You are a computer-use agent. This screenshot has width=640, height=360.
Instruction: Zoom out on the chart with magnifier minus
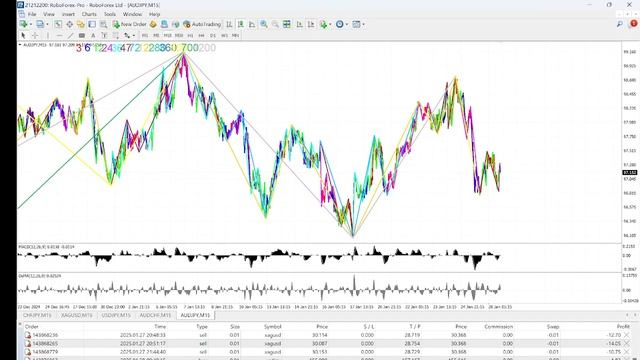276,24
